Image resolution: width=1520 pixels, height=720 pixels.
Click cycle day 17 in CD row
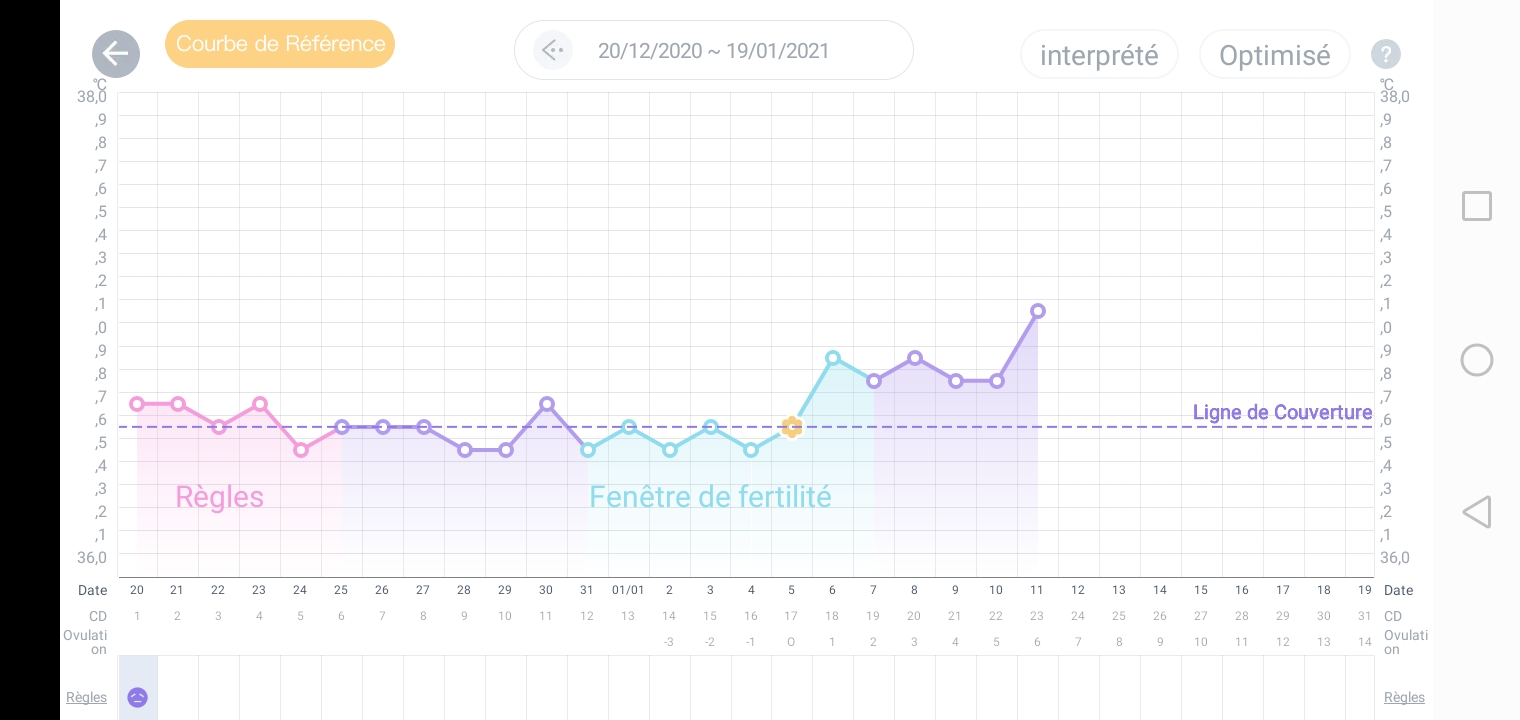point(791,616)
